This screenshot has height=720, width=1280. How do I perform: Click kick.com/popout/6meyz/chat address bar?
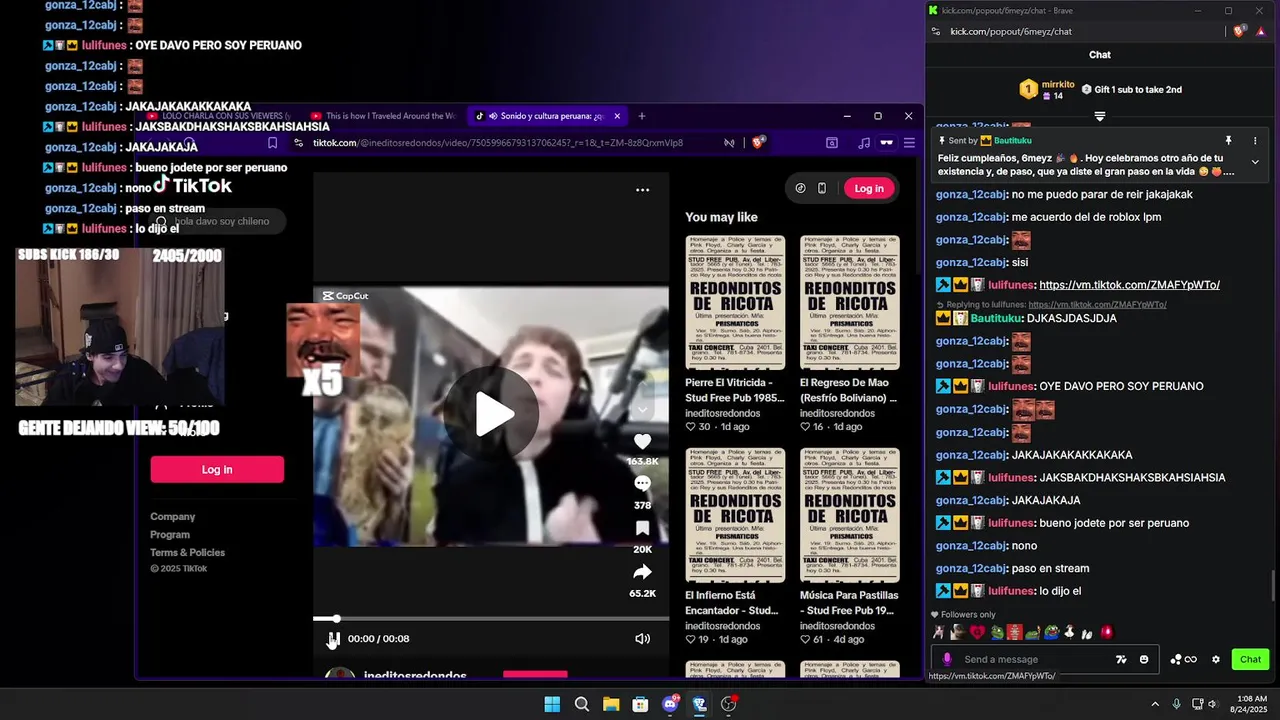click(1011, 32)
